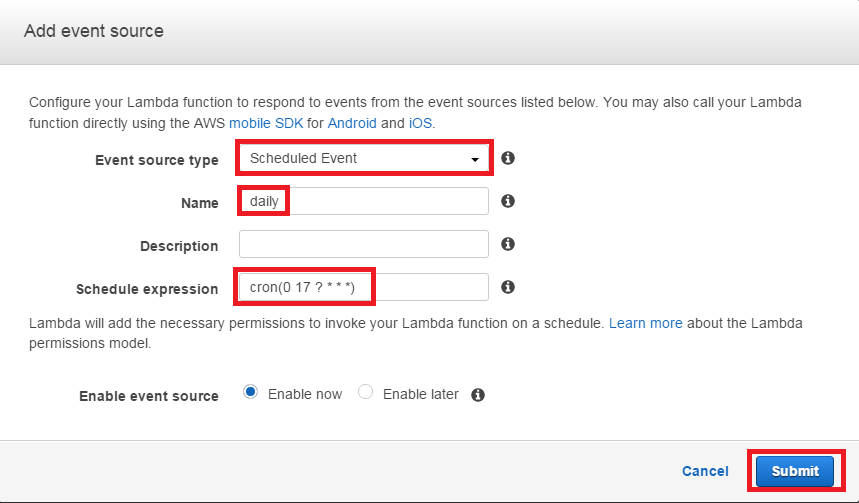Open the Android link

352,123
